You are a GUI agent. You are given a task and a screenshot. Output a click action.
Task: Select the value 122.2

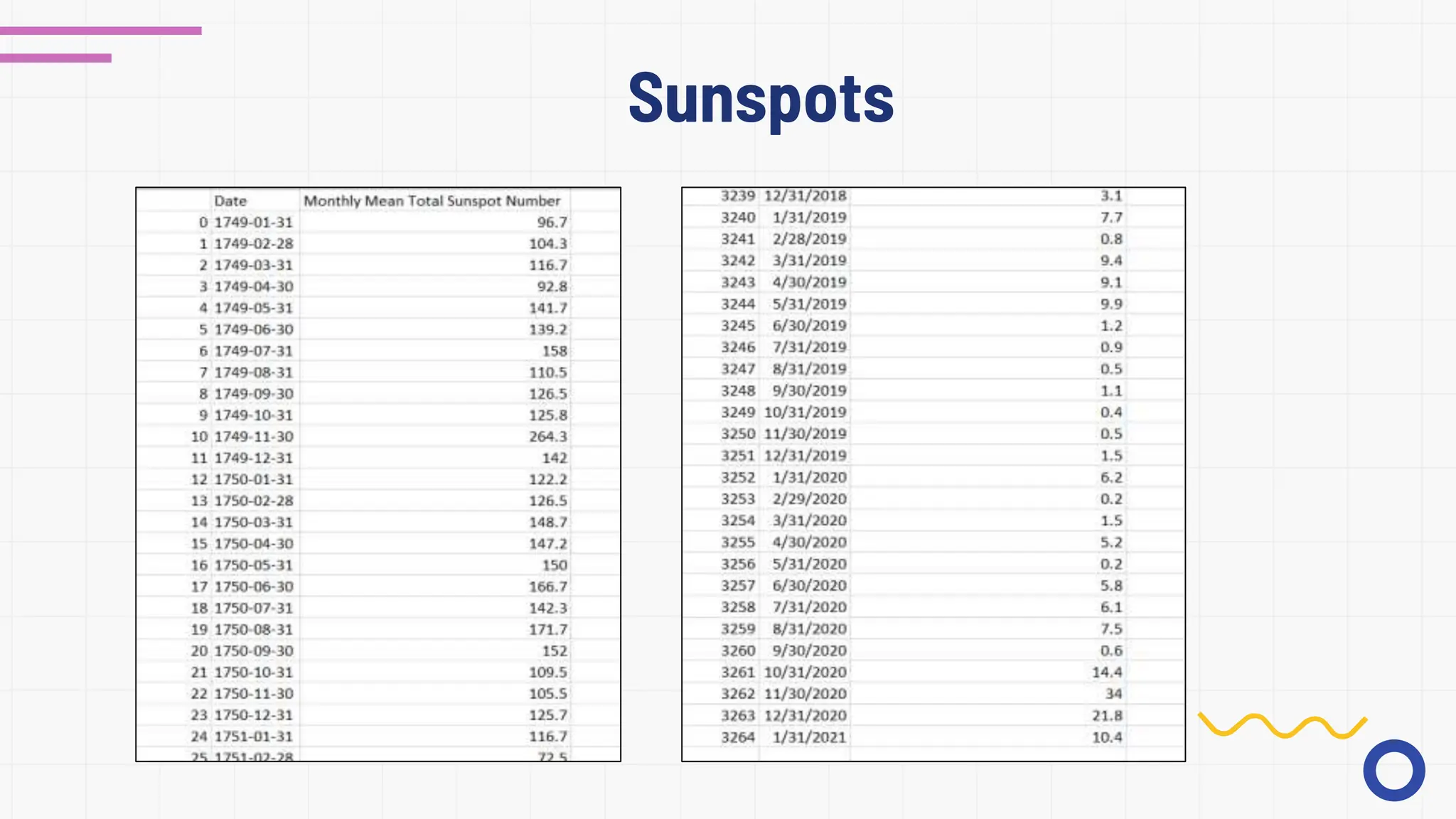548,479
